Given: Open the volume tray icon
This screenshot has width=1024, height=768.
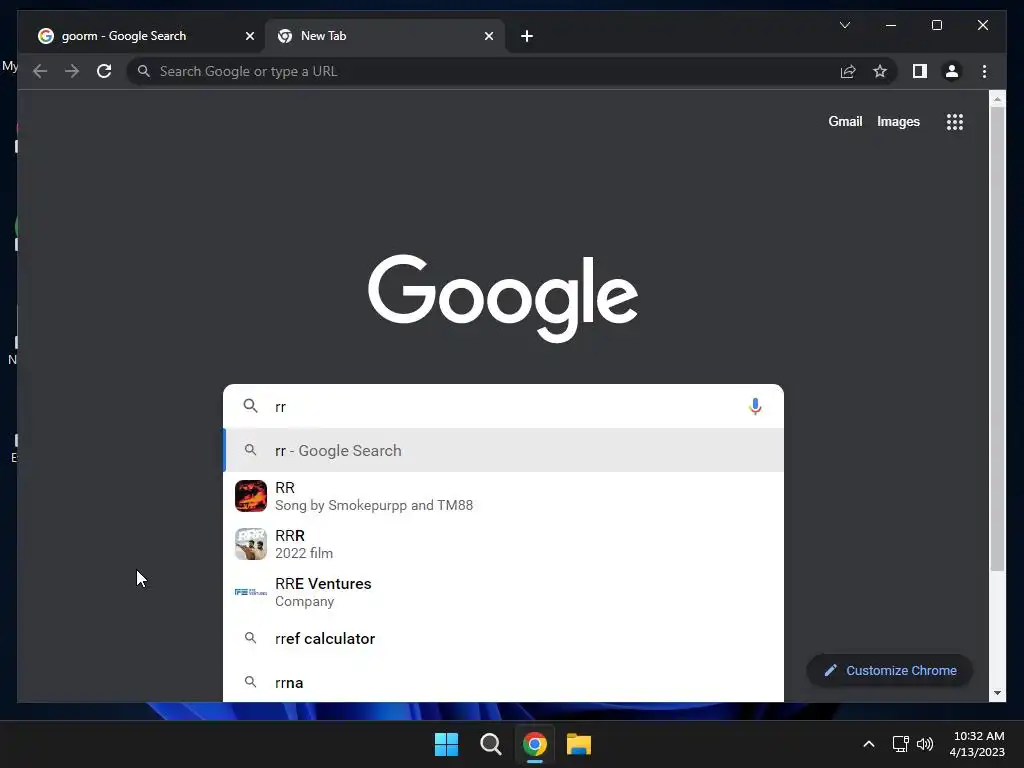Looking at the screenshot, I should [925, 744].
